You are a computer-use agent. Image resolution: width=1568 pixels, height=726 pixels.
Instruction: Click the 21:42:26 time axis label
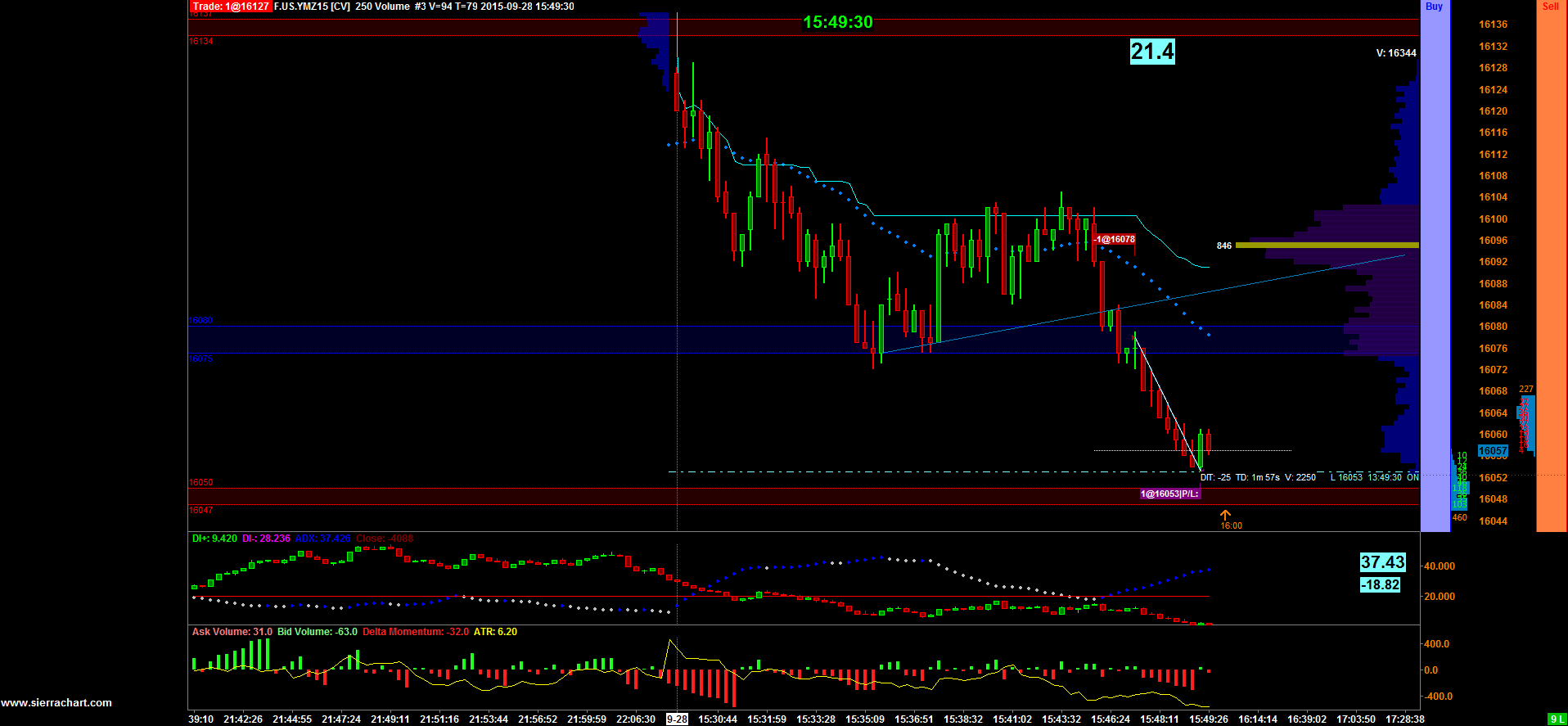coord(242,719)
